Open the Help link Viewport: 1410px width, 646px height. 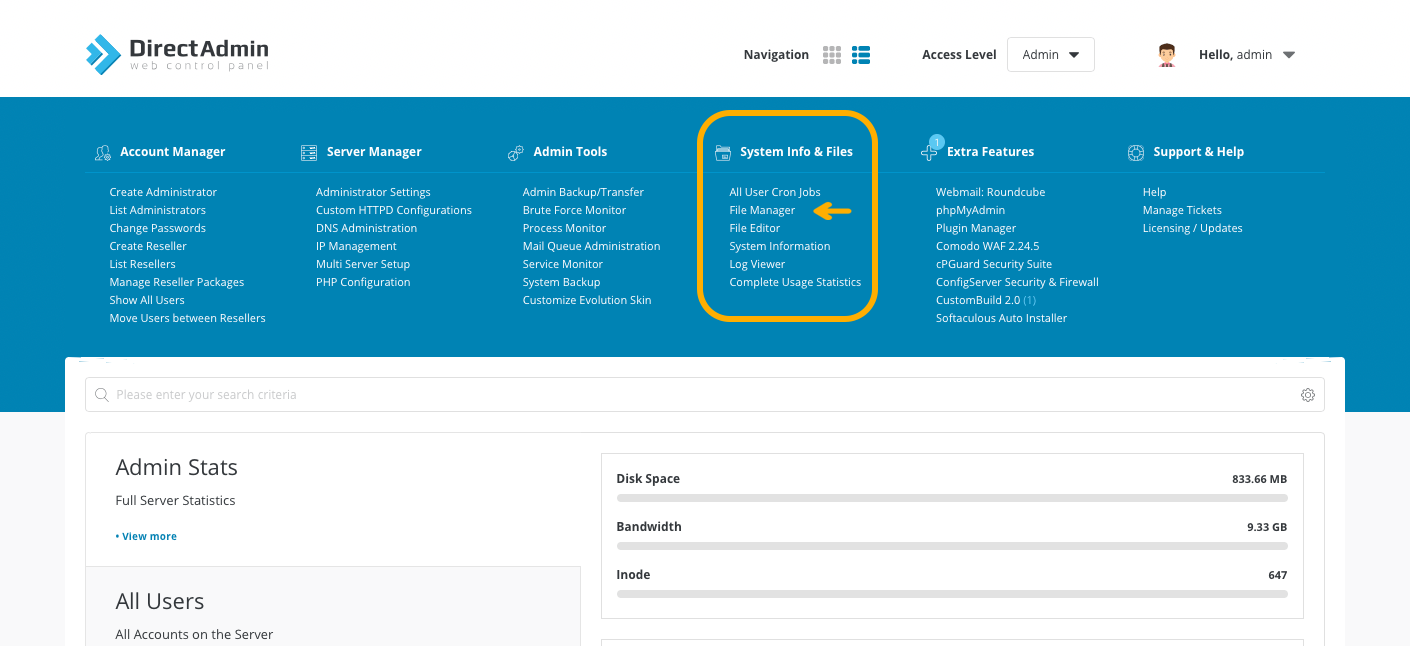click(1154, 192)
